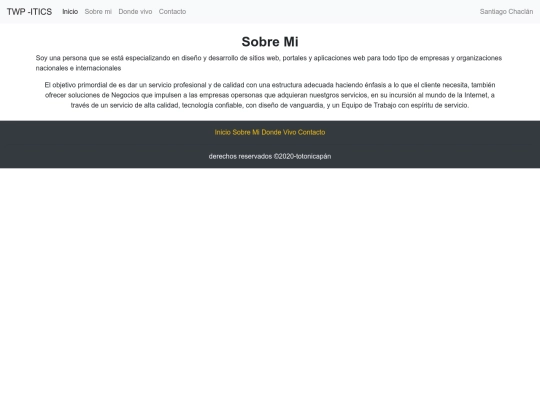This screenshot has width=540, height=405.
Task: Click the paragraph starting 'El objetivo primordial'
Action: 270,95
